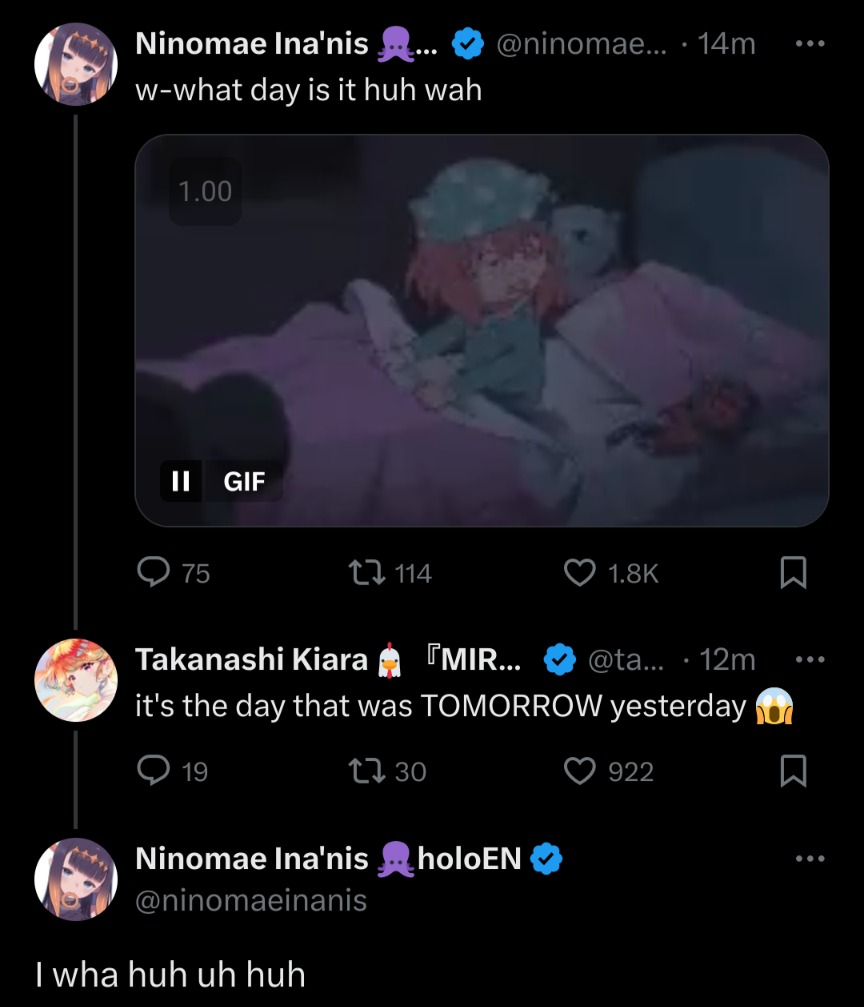Screen dimensions: 864x1007
Task: Reply to Ina'nis's first tweet
Action: tap(153, 572)
